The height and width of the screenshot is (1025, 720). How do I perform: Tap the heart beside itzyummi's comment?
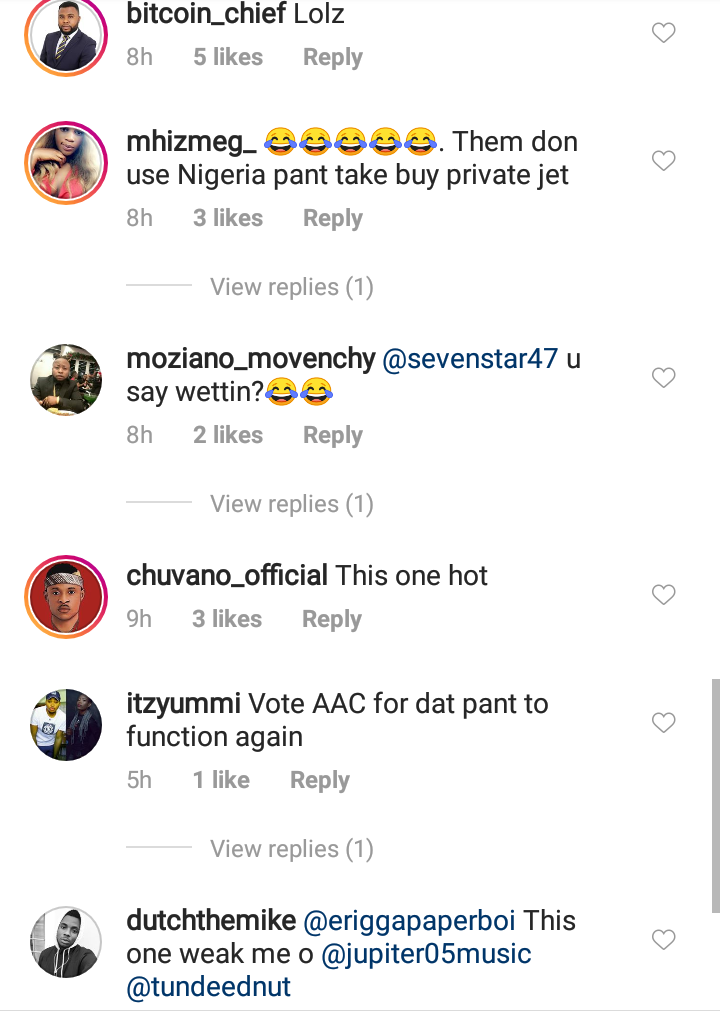[x=664, y=722]
